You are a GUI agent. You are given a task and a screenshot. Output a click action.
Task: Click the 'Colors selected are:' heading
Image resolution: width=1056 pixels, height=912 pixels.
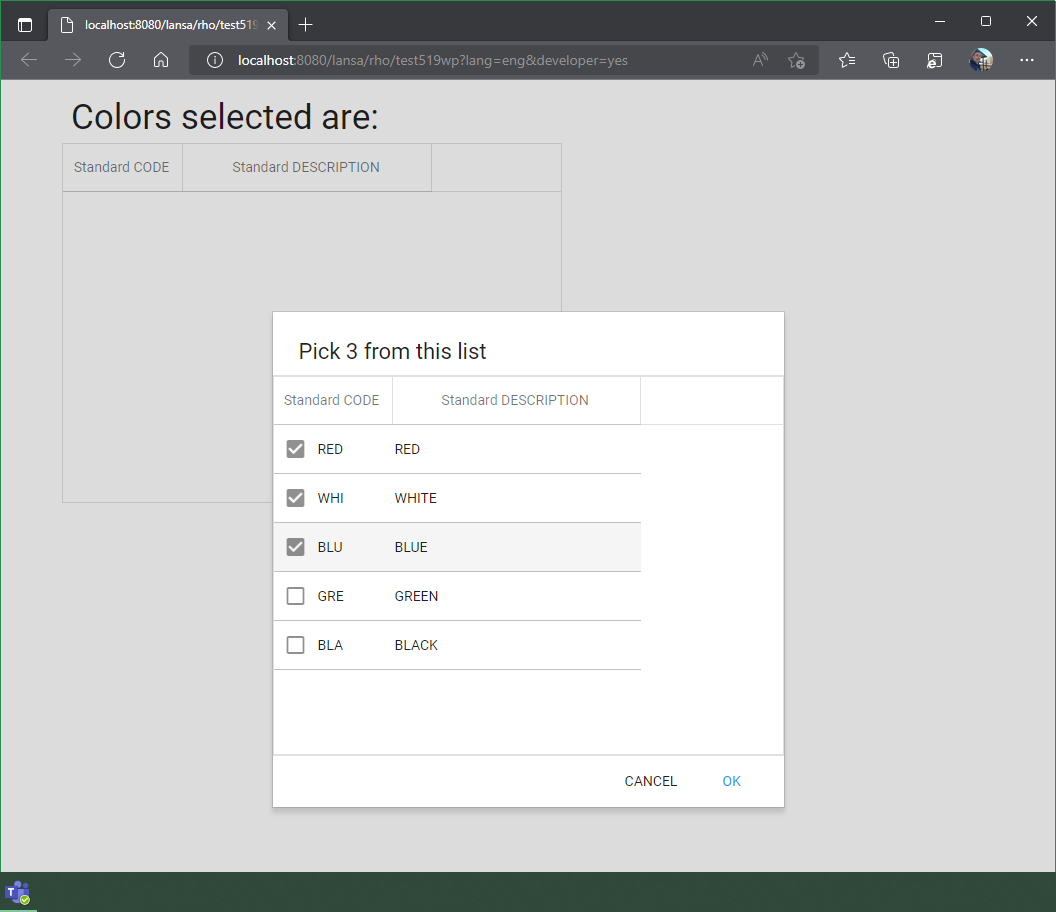[x=225, y=117]
